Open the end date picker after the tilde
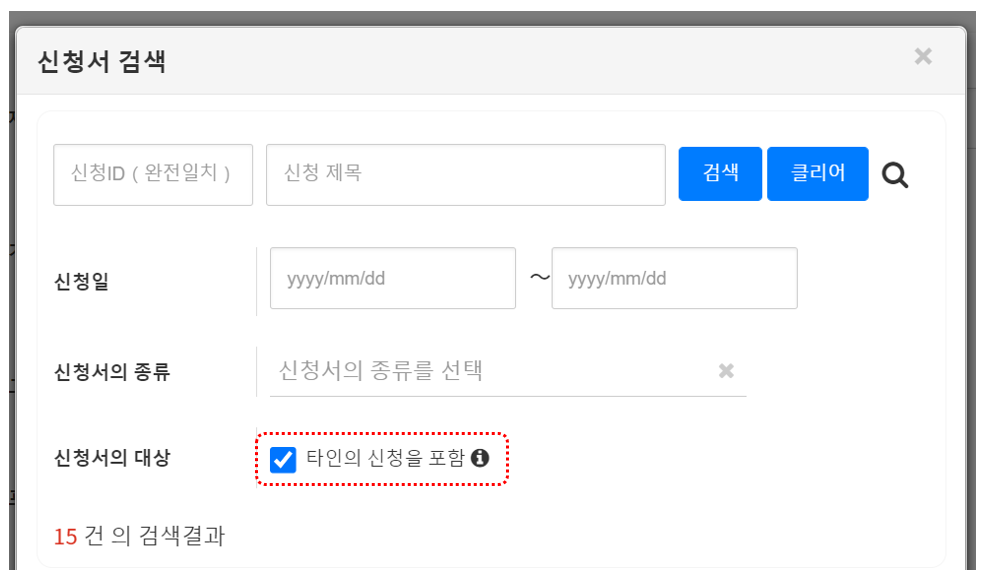The width and height of the screenshot is (984, 570). click(674, 278)
